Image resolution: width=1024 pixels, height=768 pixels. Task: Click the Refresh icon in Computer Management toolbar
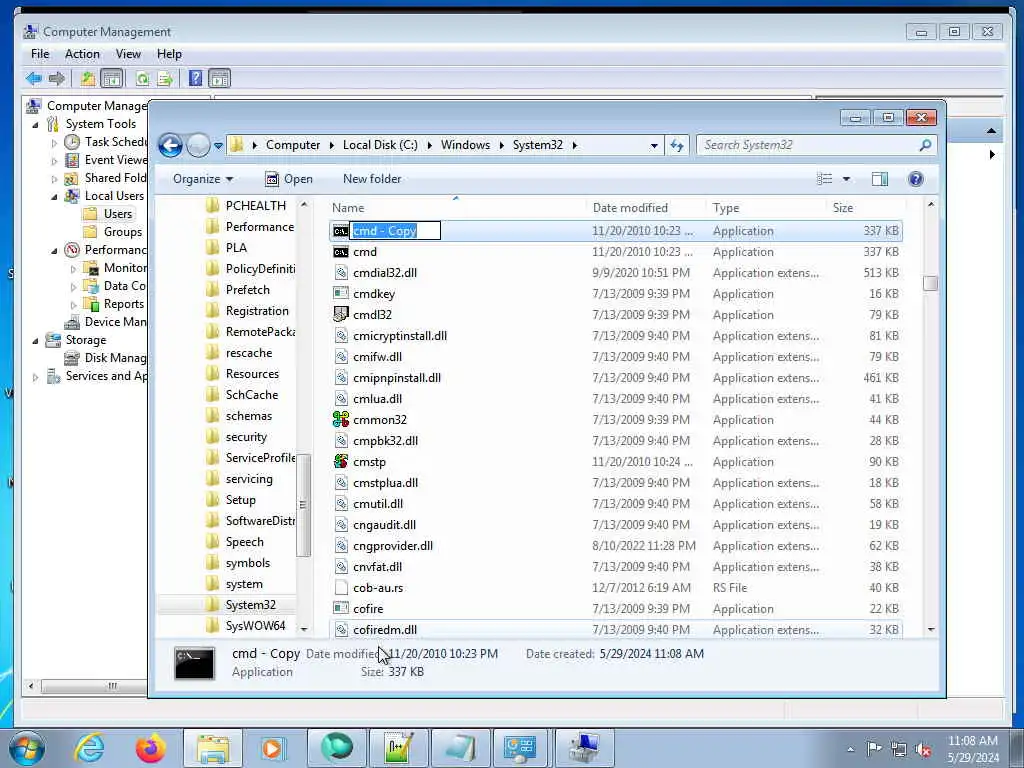(142, 79)
